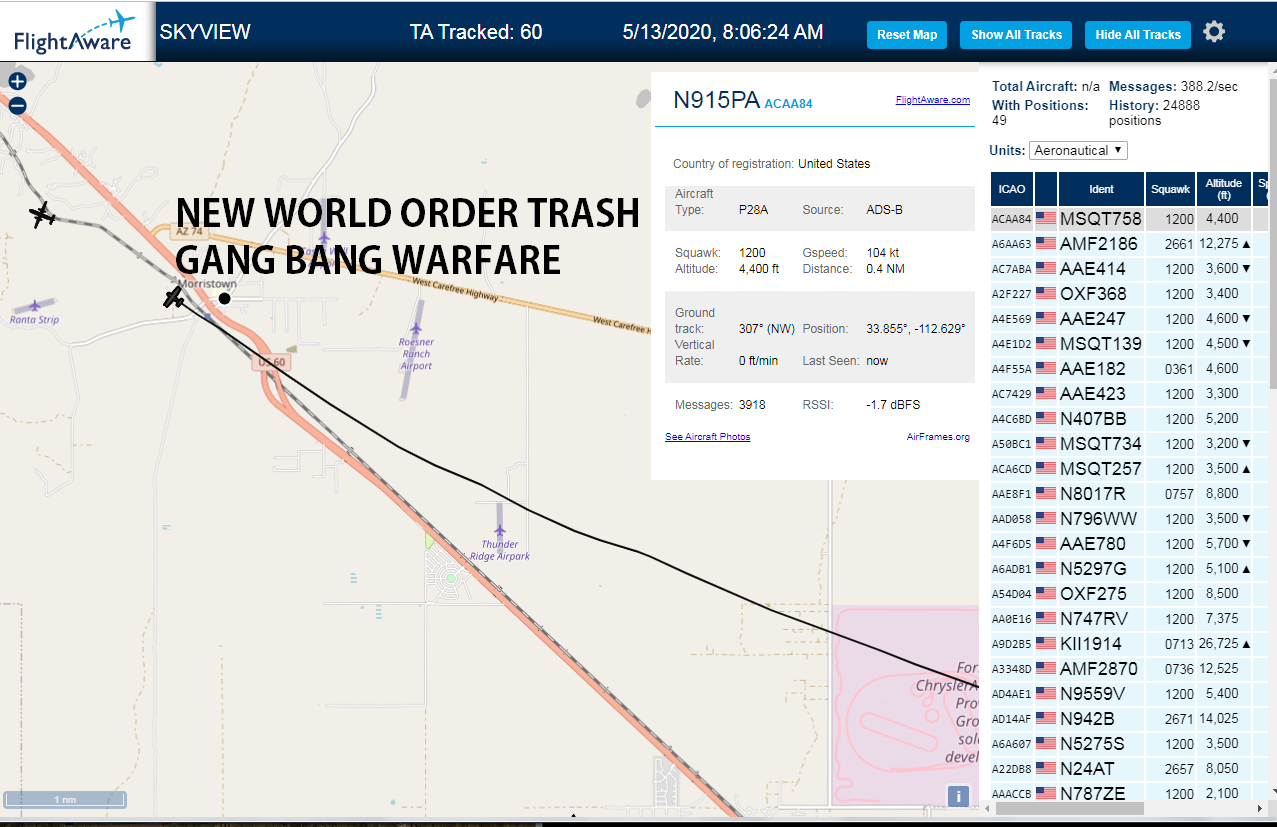Open the map info attribution button
The height and width of the screenshot is (827, 1277).
pos(958,796)
